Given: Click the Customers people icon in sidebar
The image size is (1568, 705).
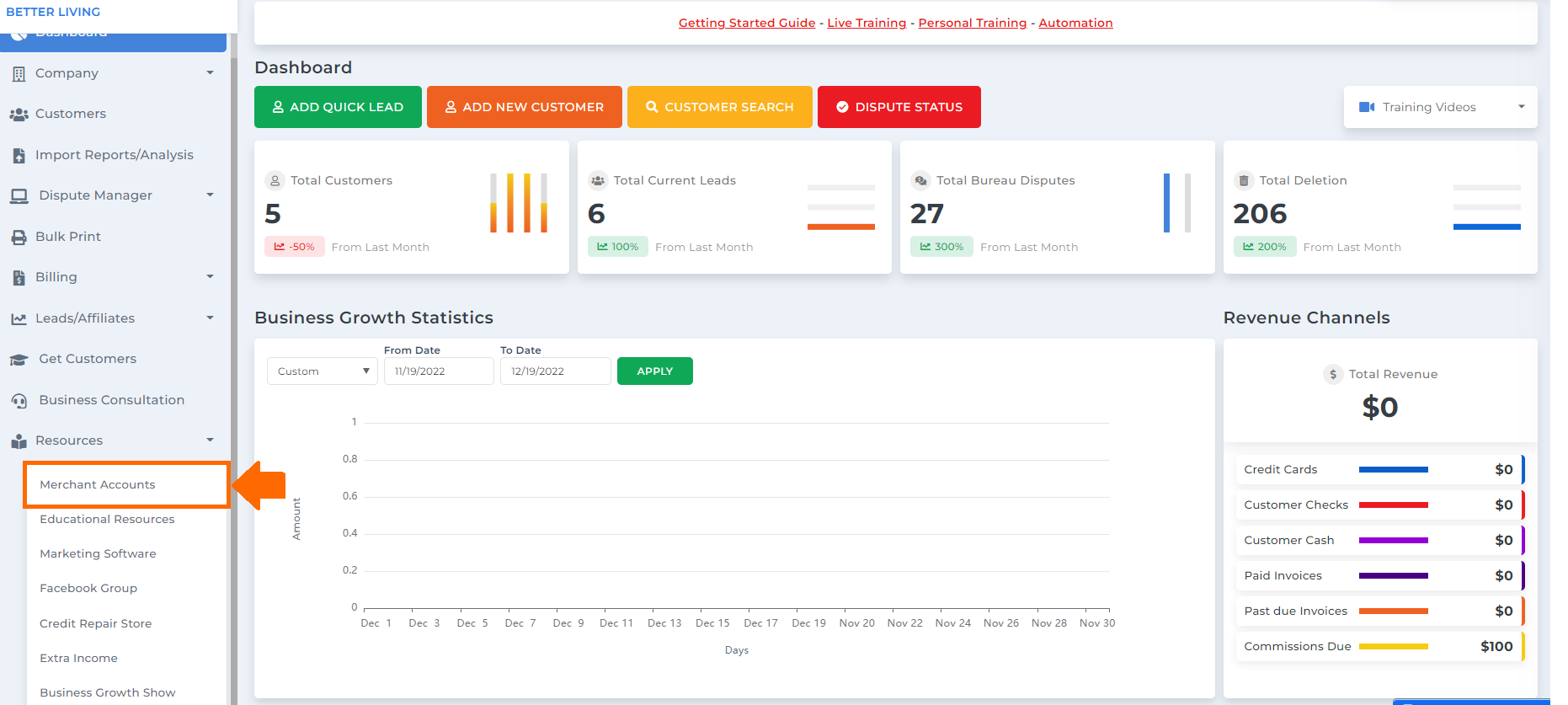Looking at the screenshot, I should click(19, 115).
